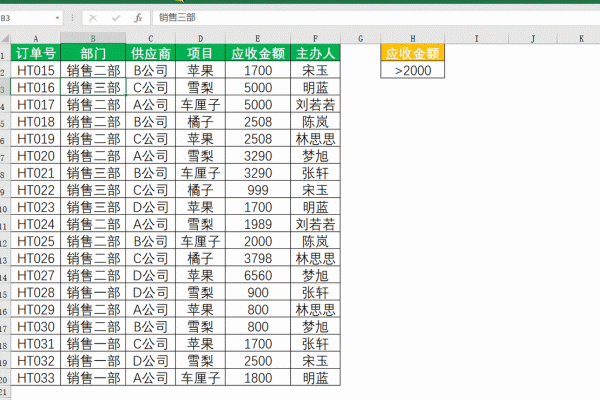The width and height of the screenshot is (600, 400).
Task: Select row 2 header
Action: (5, 70)
